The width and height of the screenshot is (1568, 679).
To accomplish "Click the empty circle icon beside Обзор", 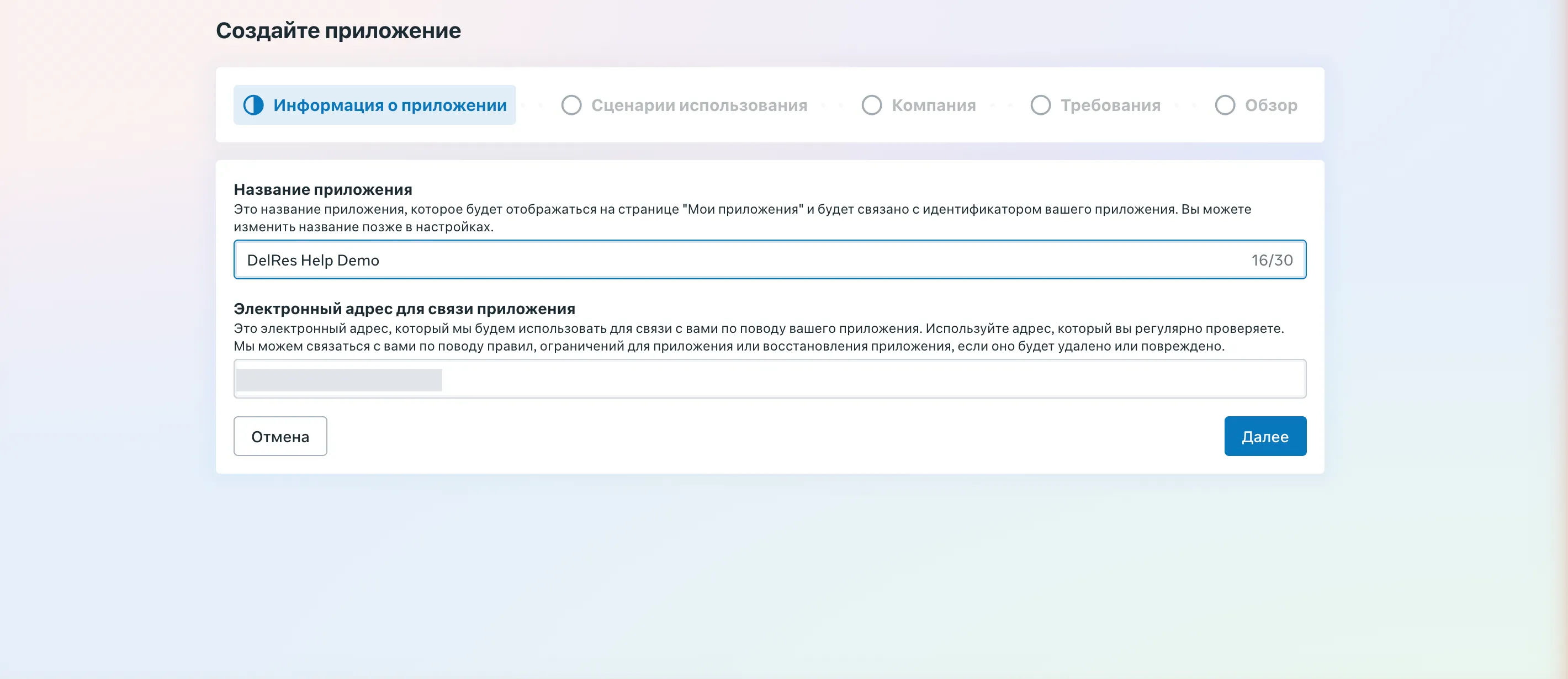I will [x=1225, y=105].
